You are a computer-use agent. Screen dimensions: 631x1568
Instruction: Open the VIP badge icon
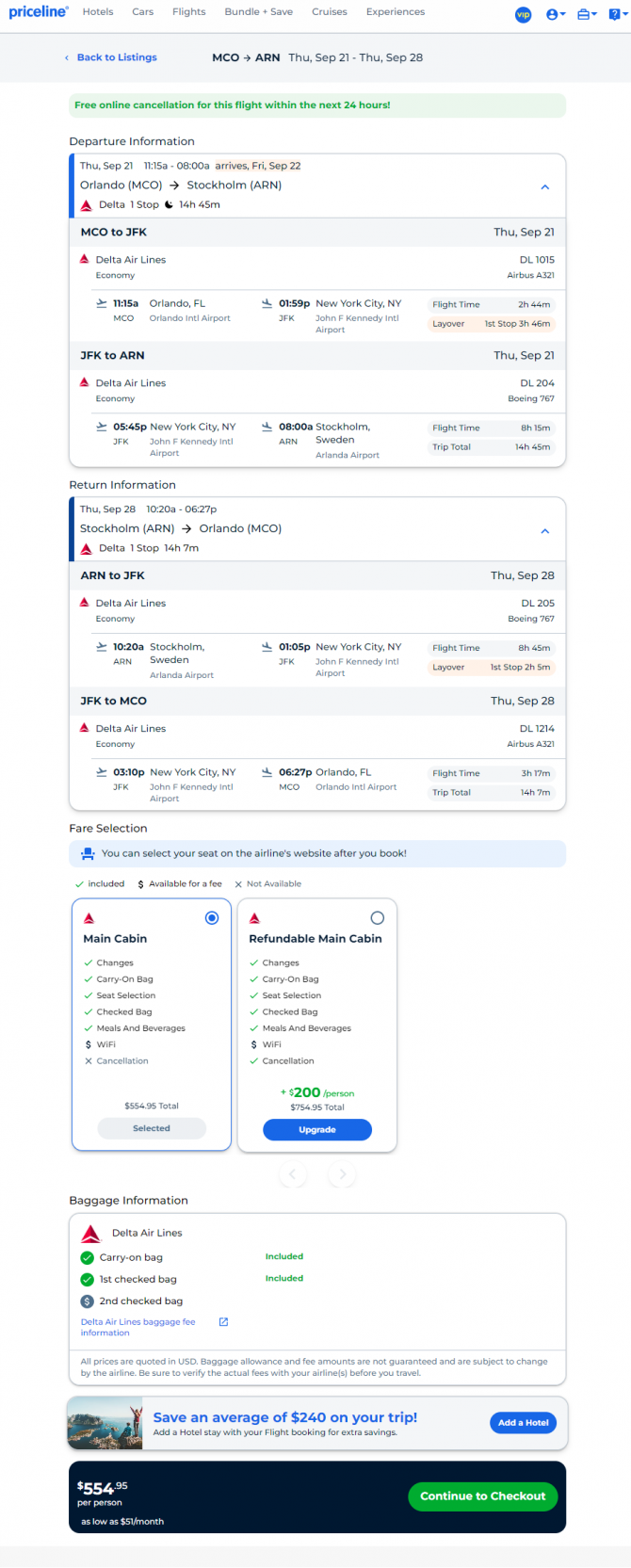click(x=524, y=14)
